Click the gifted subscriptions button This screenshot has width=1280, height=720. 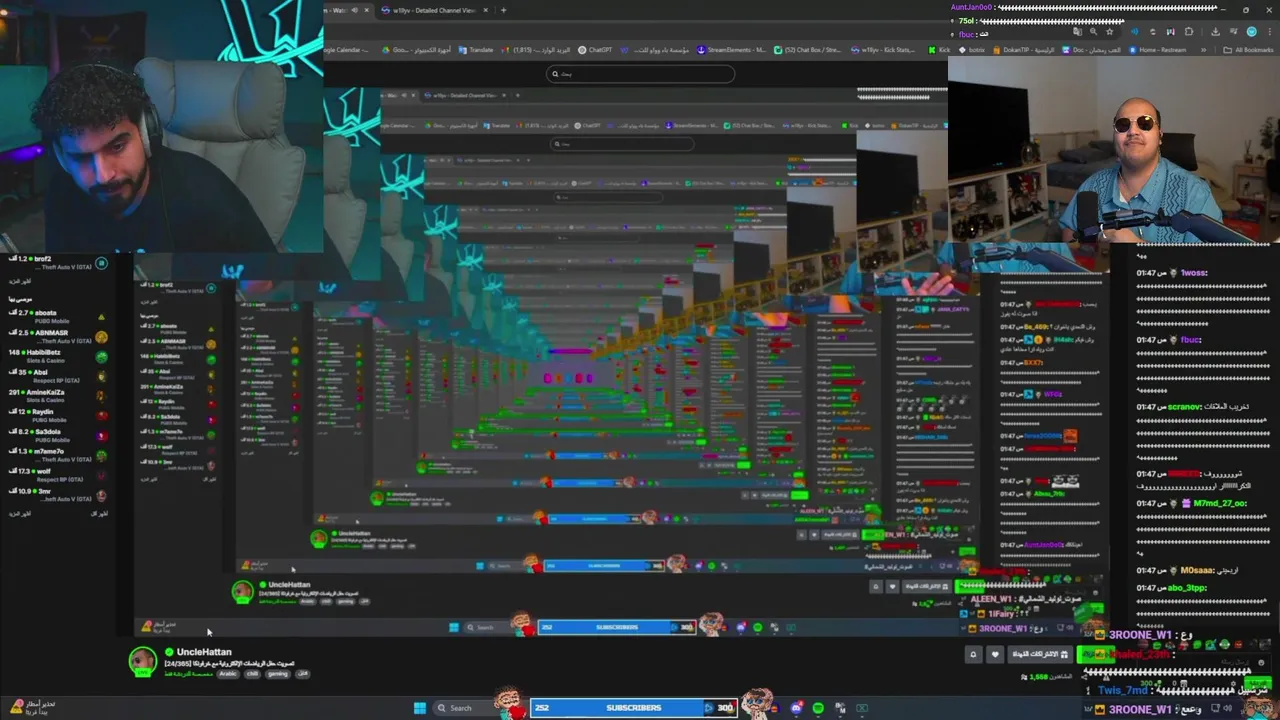pyautogui.click(x=1040, y=655)
